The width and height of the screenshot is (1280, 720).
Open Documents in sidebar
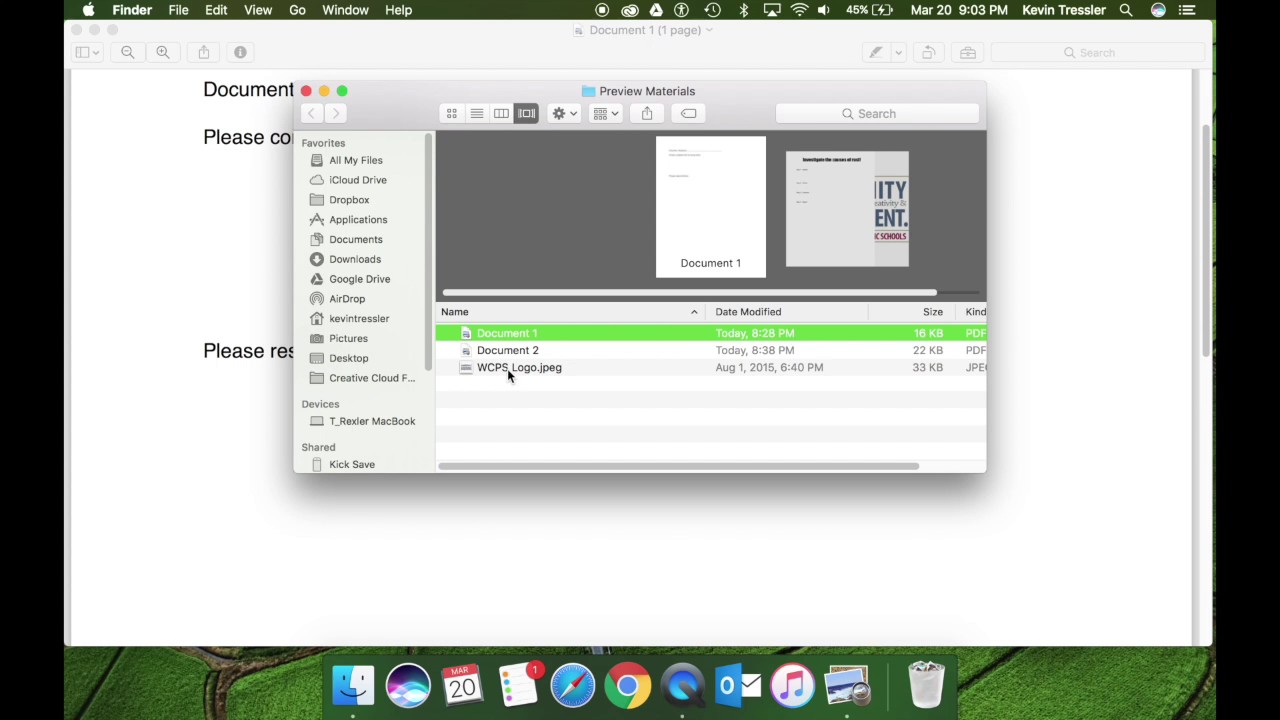tap(356, 239)
